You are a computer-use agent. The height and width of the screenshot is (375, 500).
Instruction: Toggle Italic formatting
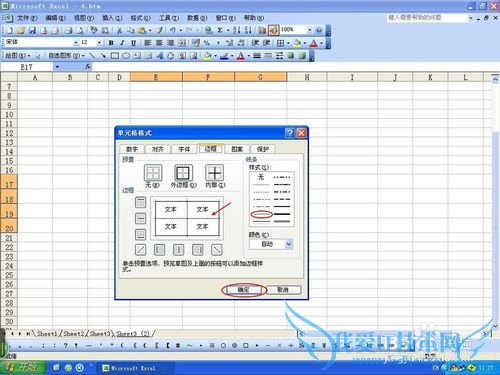[122, 43]
